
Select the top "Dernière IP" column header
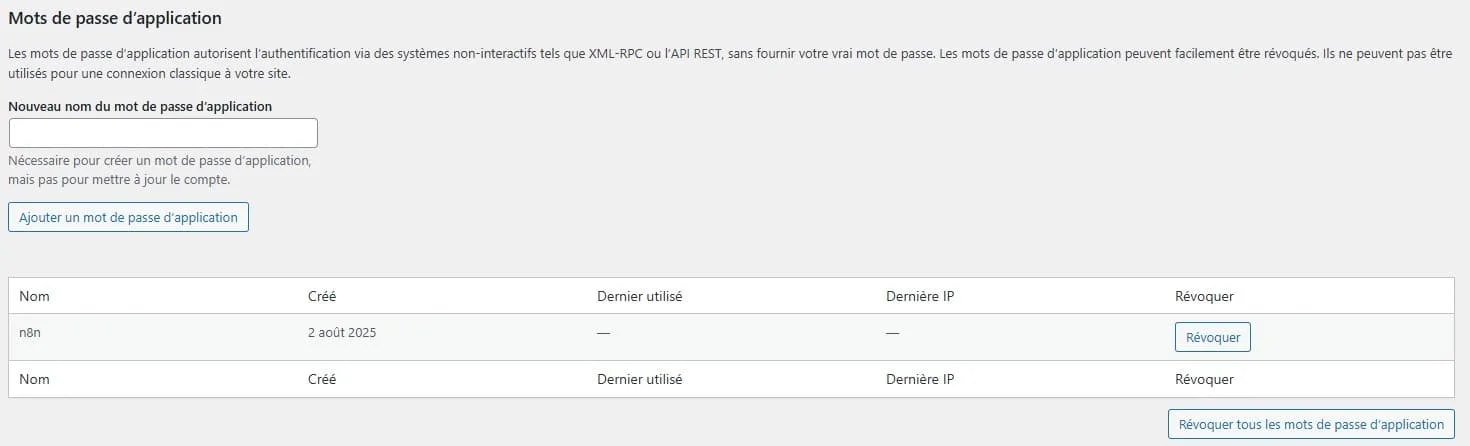point(920,297)
